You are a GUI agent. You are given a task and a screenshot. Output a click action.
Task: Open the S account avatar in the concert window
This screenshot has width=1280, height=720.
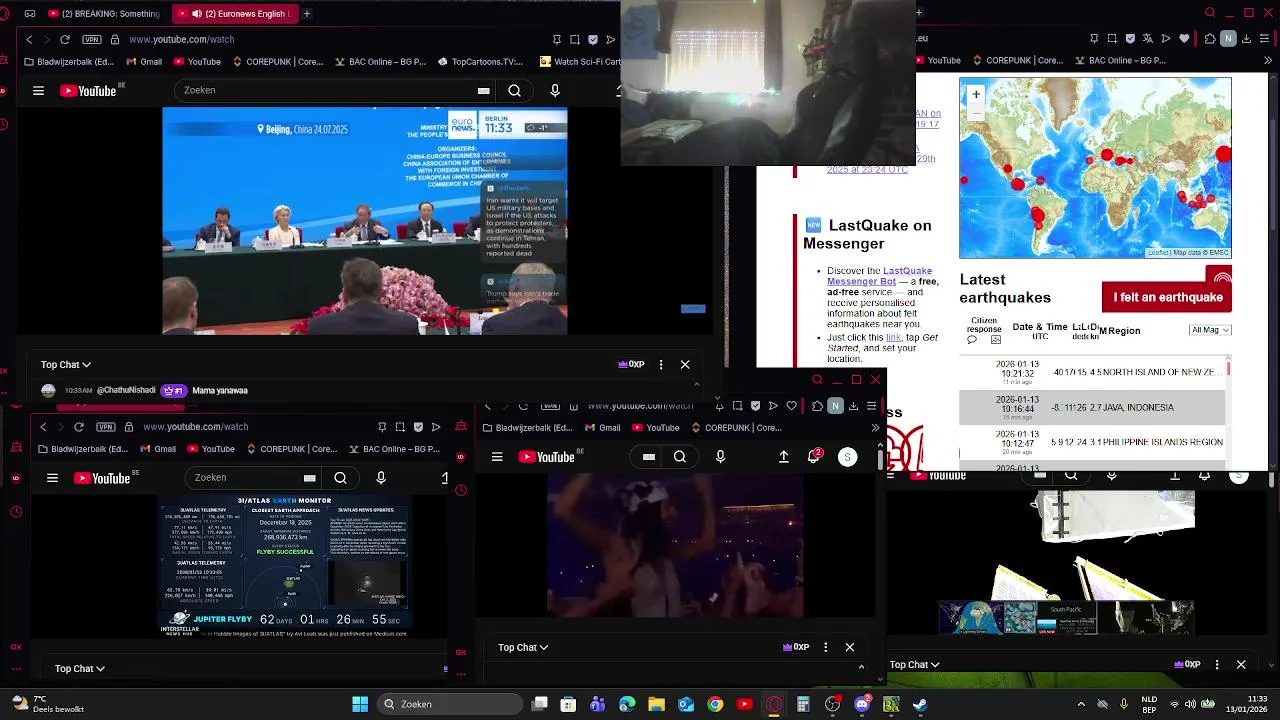(x=847, y=457)
